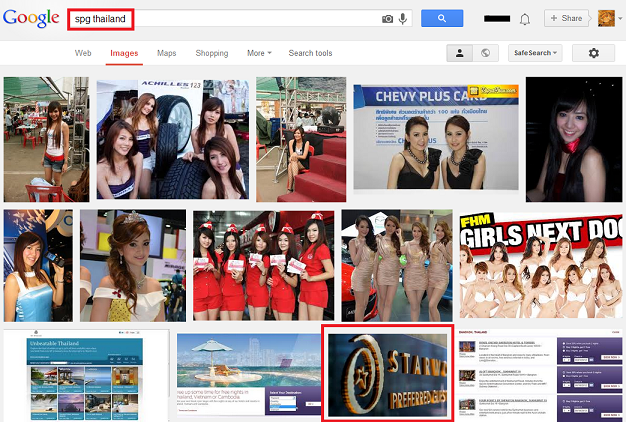Viewport: 626px width, 422px height.
Task: Switch to the Web tab
Action: 83,53
